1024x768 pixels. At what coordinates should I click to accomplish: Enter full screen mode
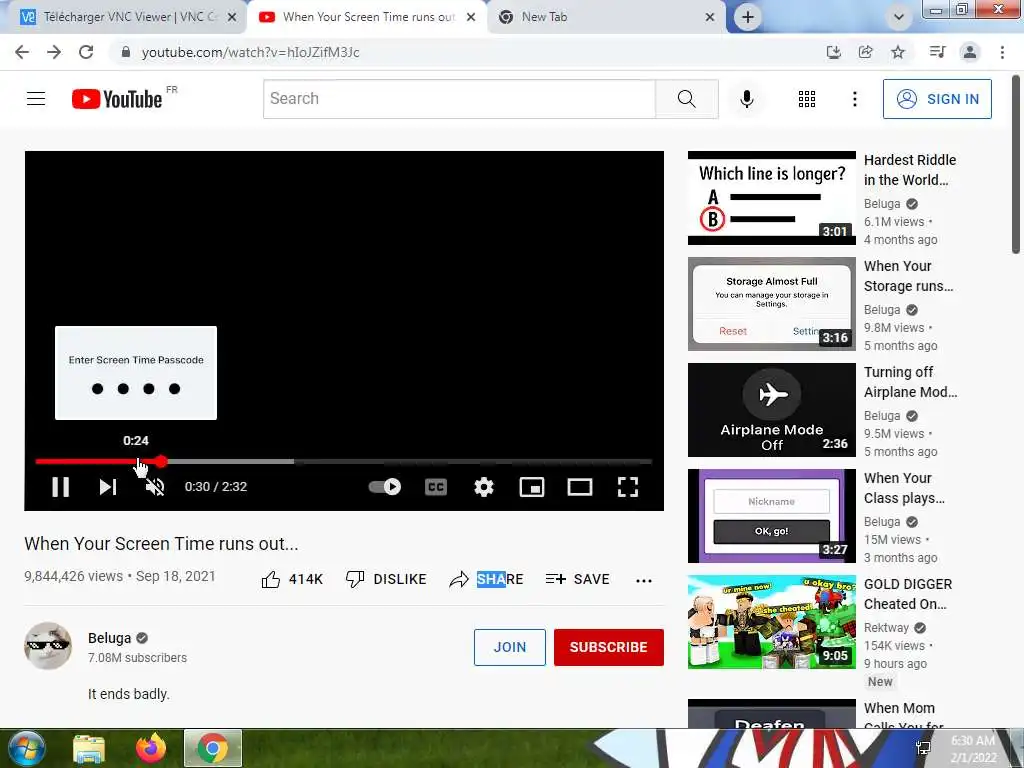628,487
